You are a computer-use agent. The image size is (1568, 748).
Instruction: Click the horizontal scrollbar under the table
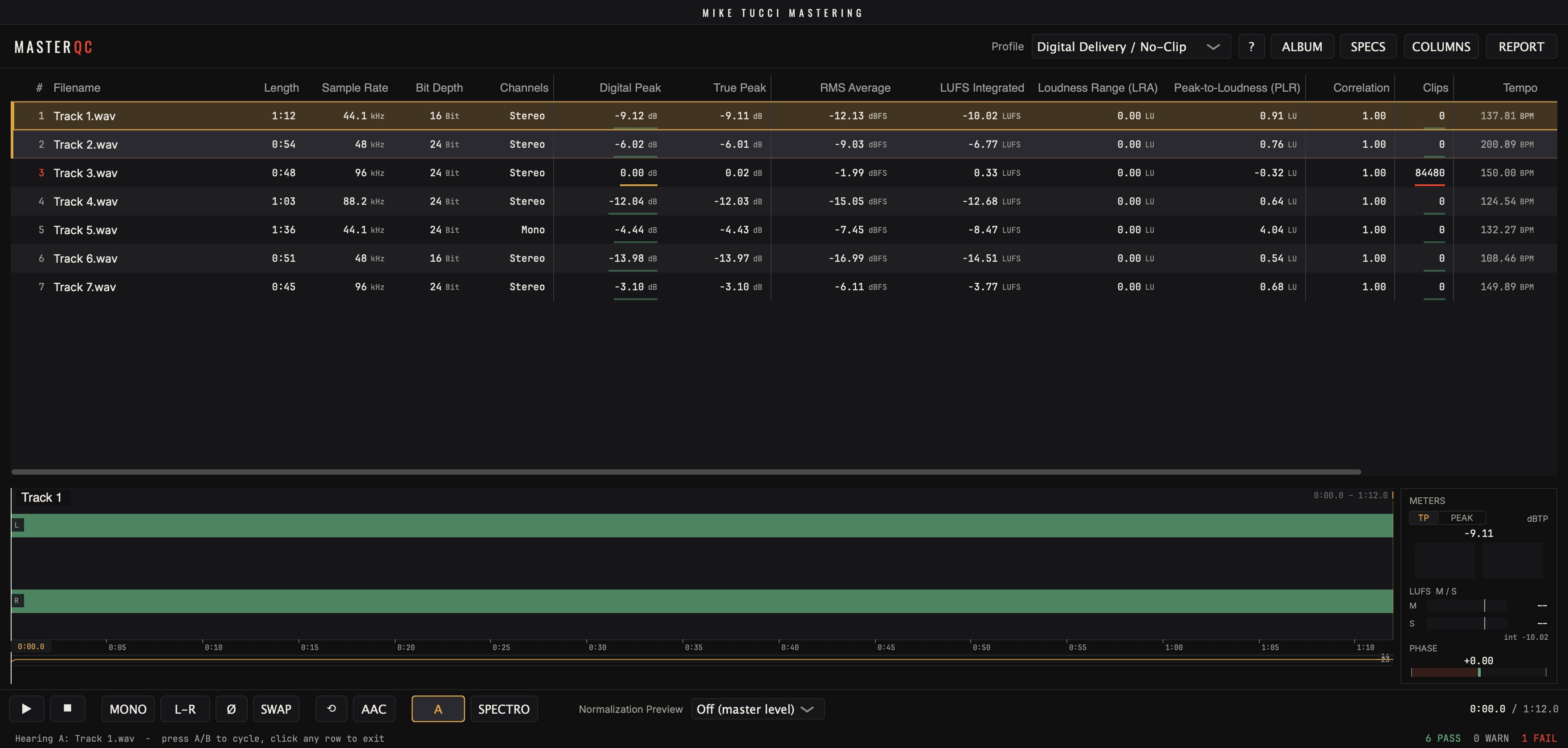coord(686,472)
